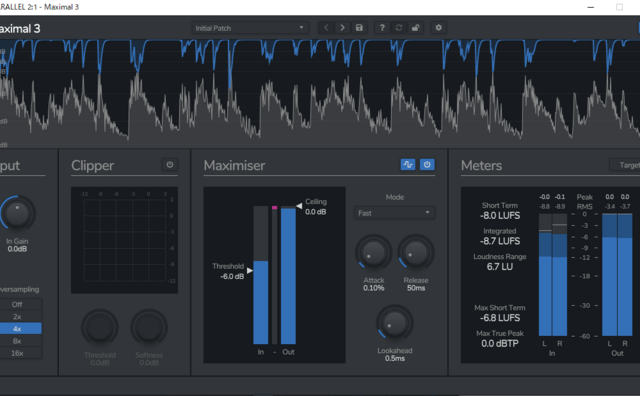Toggle the Maximiser waveform icon button
The image size is (640, 396).
(408, 165)
